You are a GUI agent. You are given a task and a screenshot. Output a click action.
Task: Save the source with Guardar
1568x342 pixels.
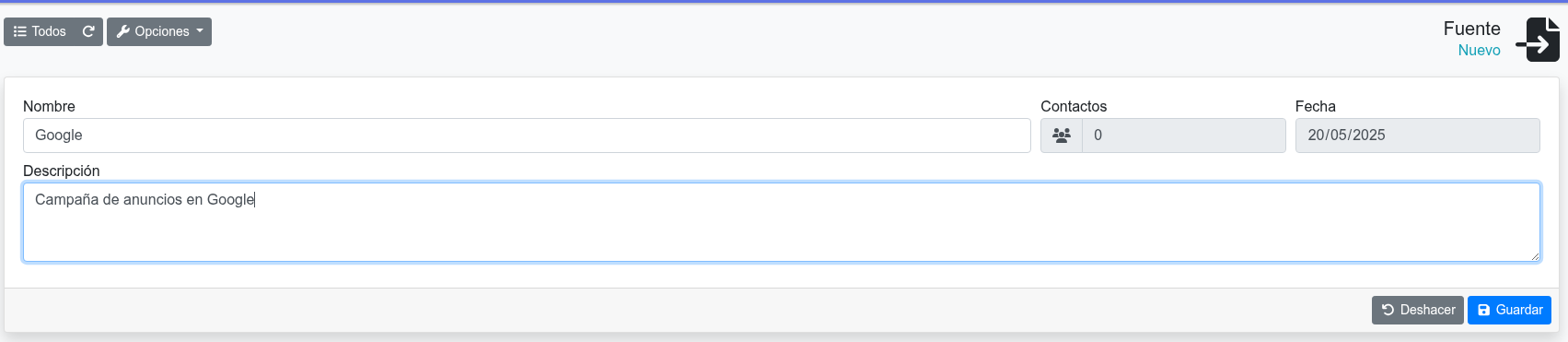click(1509, 310)
